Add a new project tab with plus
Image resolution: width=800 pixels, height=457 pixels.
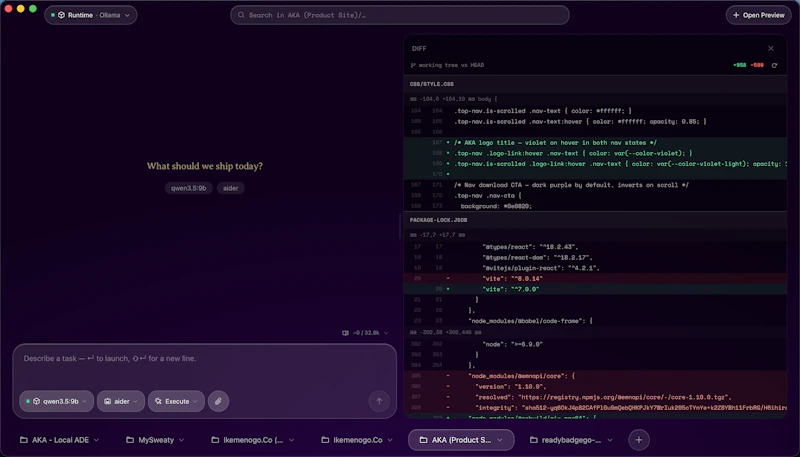click(x=639, y=440)
